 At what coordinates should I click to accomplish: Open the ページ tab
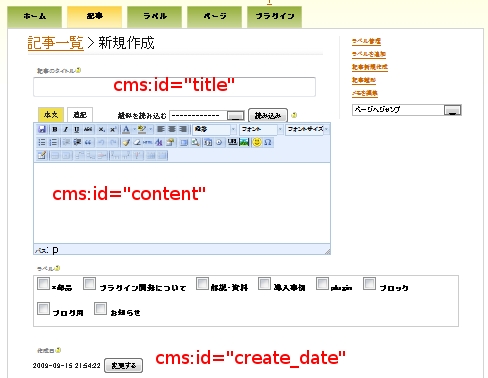pyautogui.click(x=215, y=17)
